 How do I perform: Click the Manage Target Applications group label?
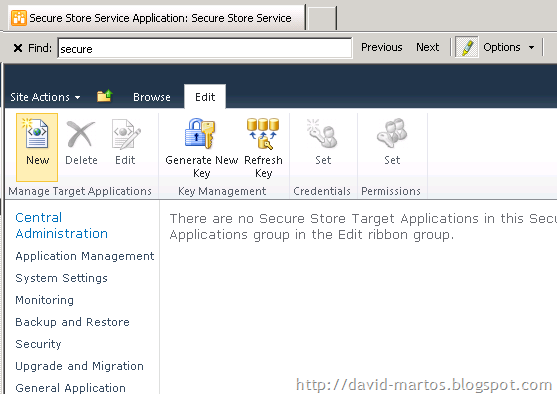tap(80, 191)
